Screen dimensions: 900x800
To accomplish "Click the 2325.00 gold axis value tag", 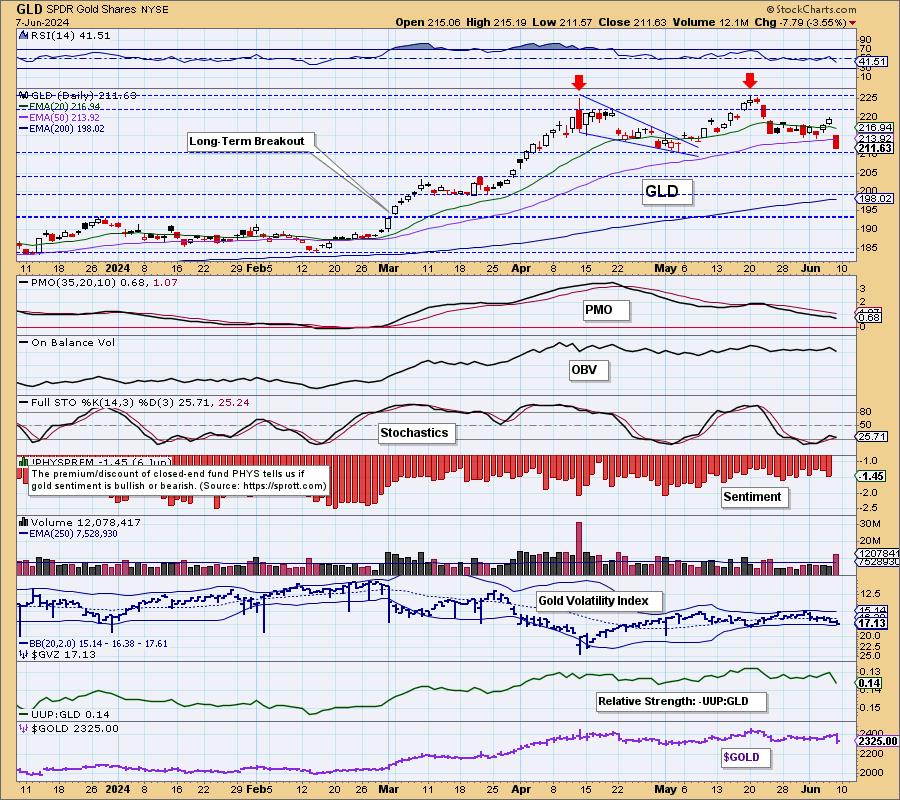I will tap(878, 741).
